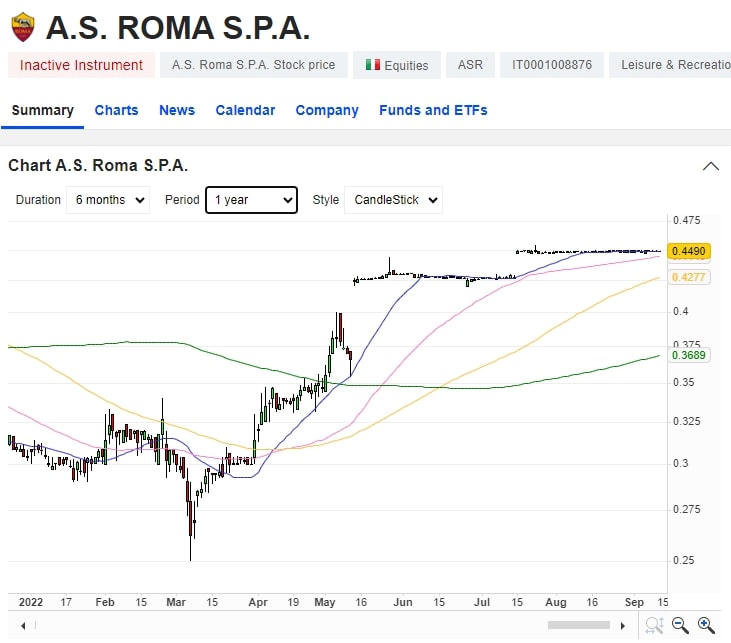Click the reset zoom magnifier icon
Viewport: 731px width, 643px height.
(x=655, y=625)
